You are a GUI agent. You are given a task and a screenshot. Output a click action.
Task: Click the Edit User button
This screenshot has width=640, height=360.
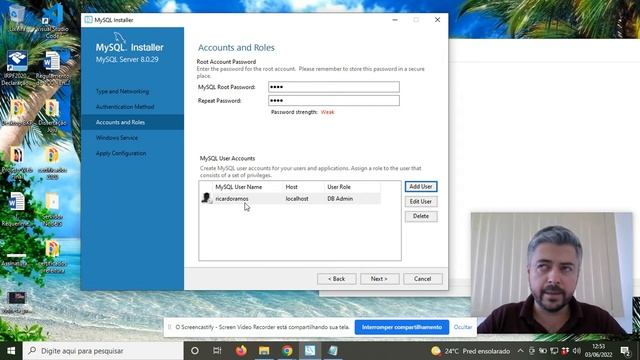(x=421, y=202)
